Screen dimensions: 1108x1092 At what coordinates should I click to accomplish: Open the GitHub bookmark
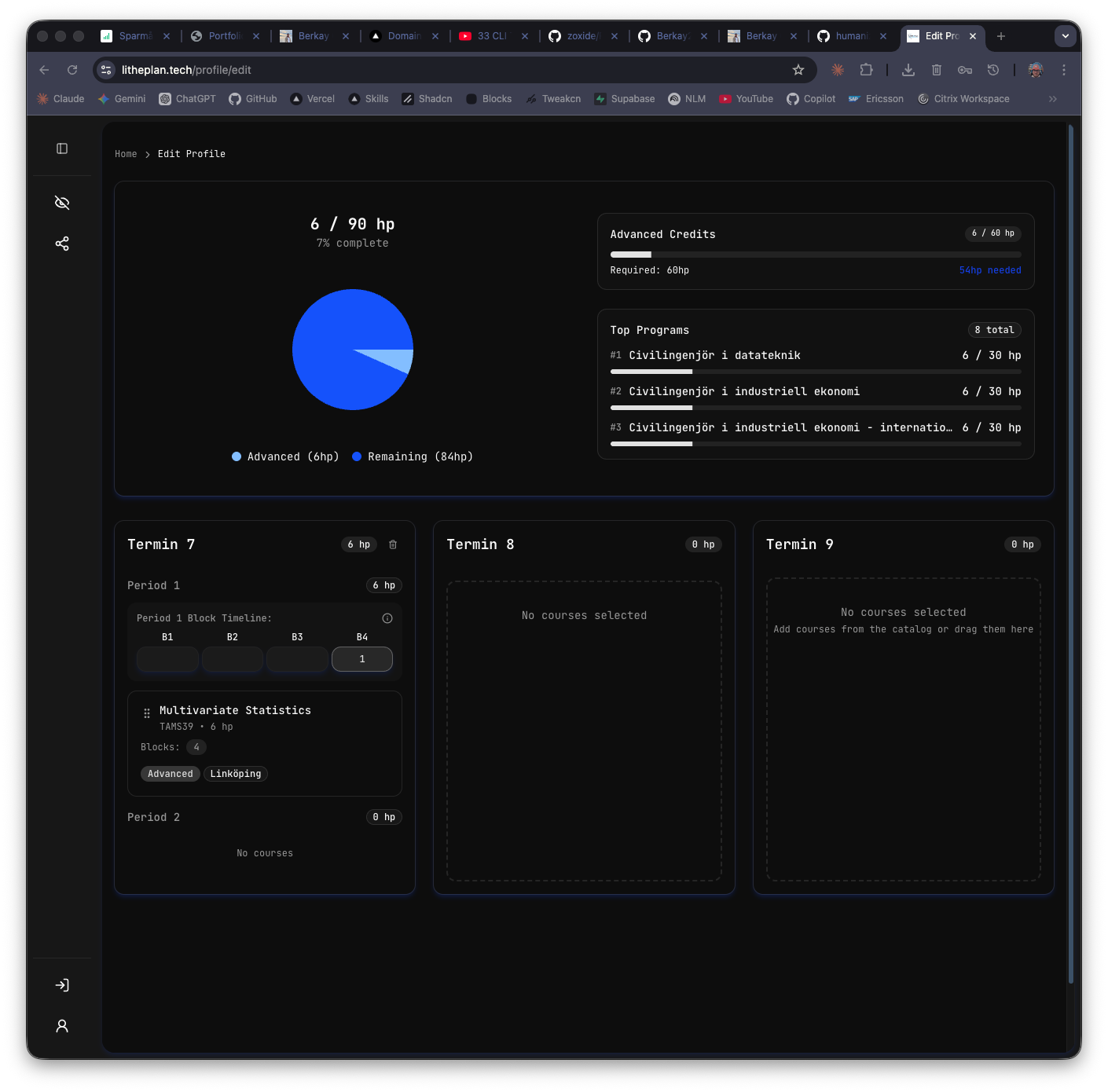pos(252,98)
